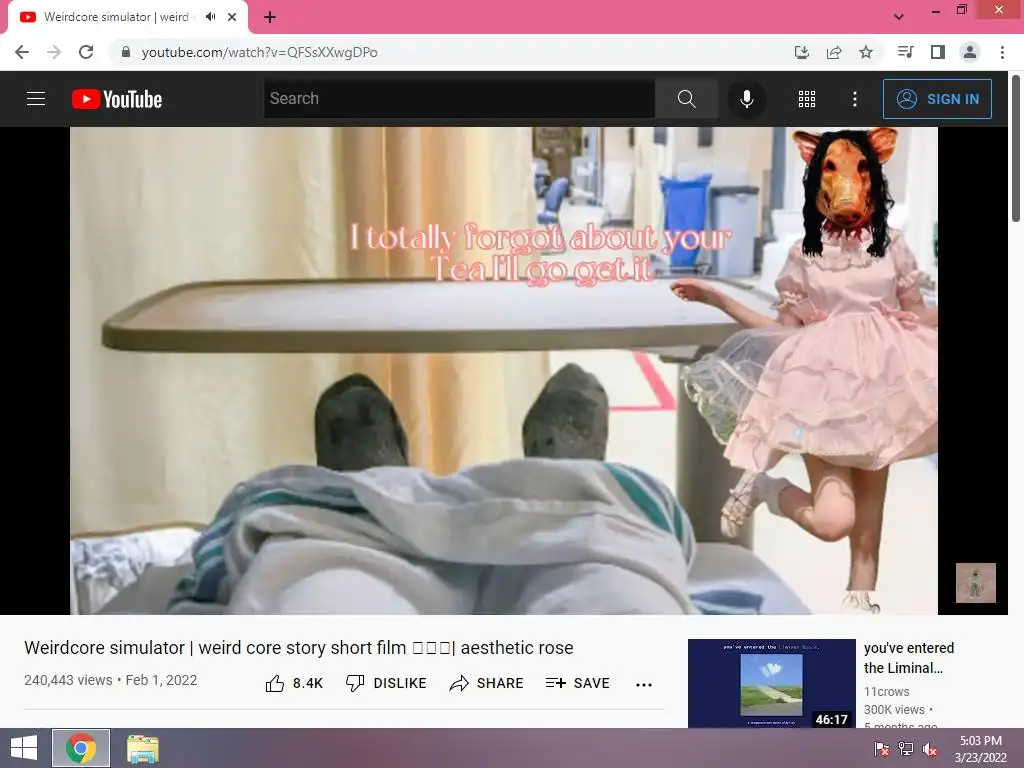
Task: Open the Action Center flag tray icon
Action: tap(882, 748)
